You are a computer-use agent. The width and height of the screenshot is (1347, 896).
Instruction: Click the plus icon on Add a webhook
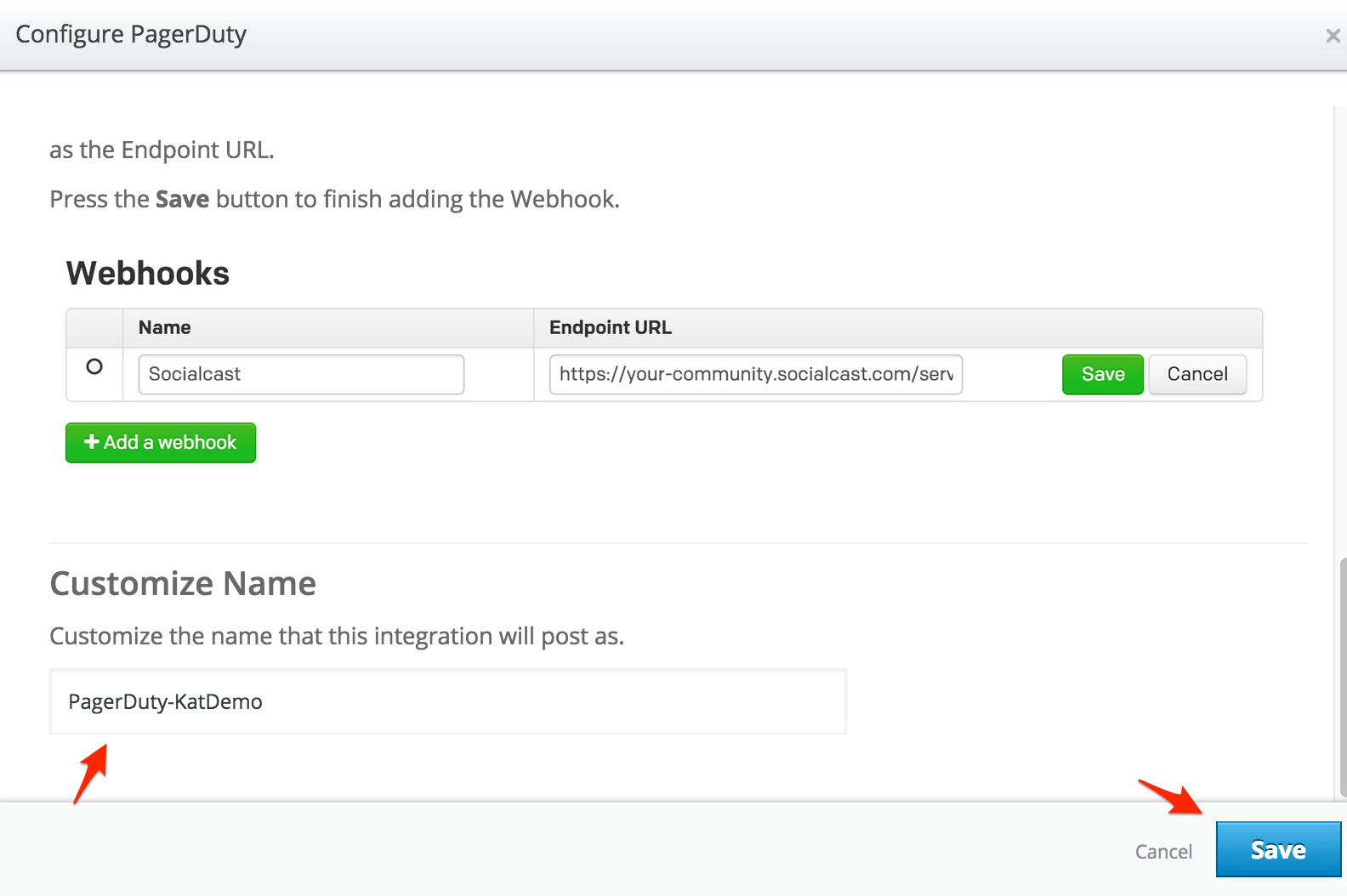pyautogui.click(x=92, y=442)
